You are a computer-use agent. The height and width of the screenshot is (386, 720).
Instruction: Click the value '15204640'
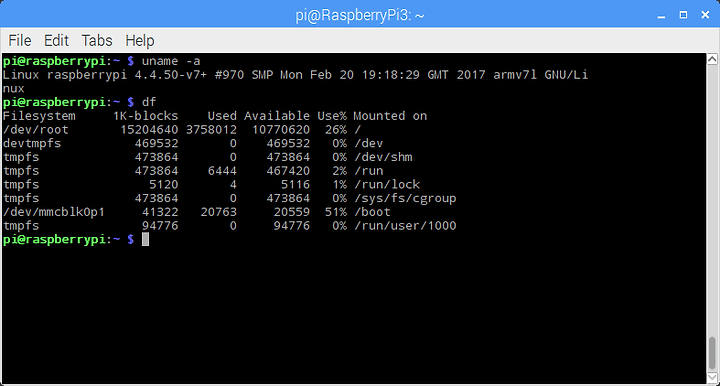pyautogui.click(x=149, y=129)
